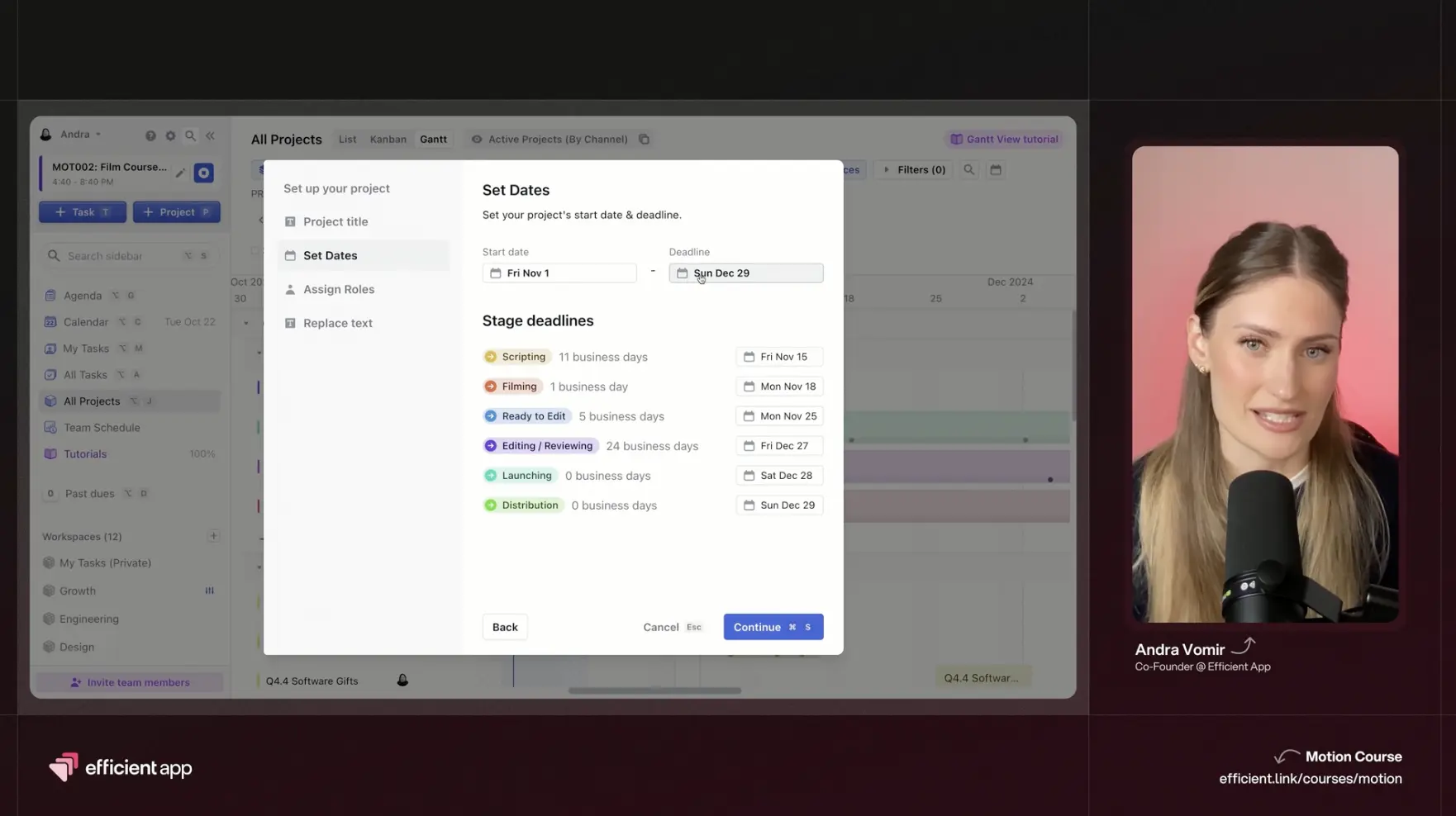Open the Deadline Sun Dec 29 picker
Image resolution: width=1456 pixels, height=816 pixels.
tap(746, 273)
